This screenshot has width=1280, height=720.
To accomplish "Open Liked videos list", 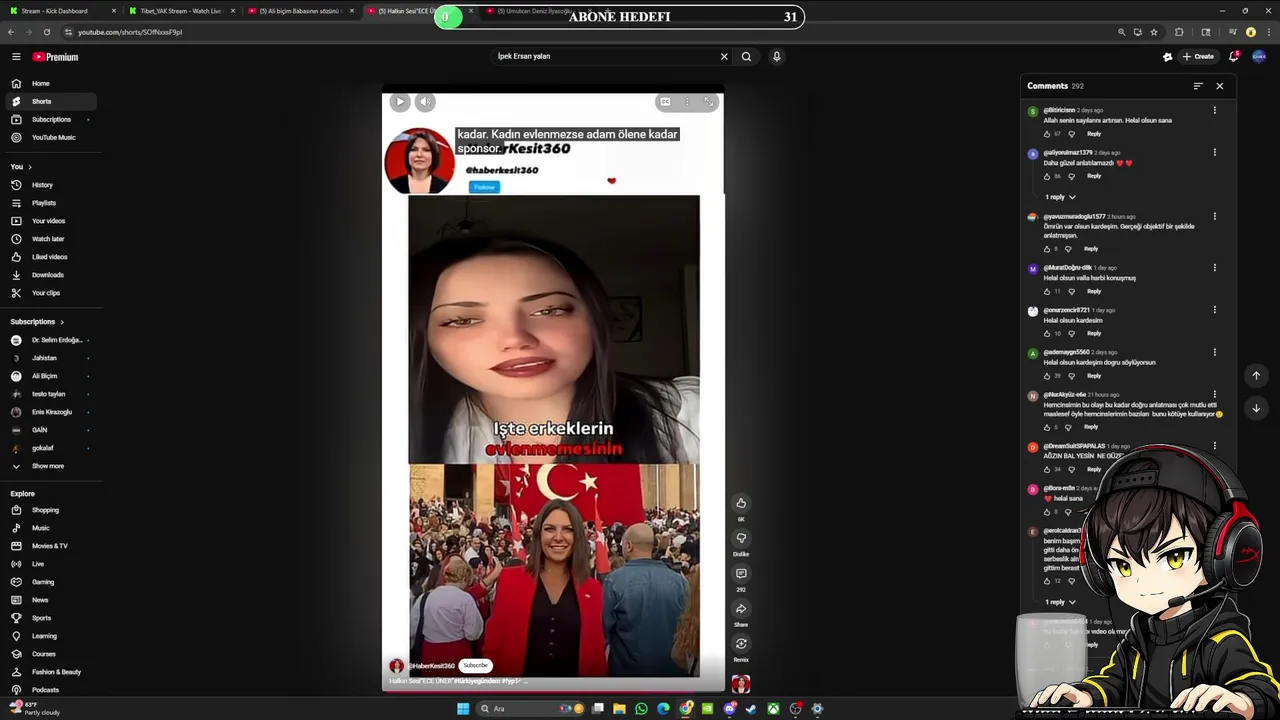I will point(49,257).
